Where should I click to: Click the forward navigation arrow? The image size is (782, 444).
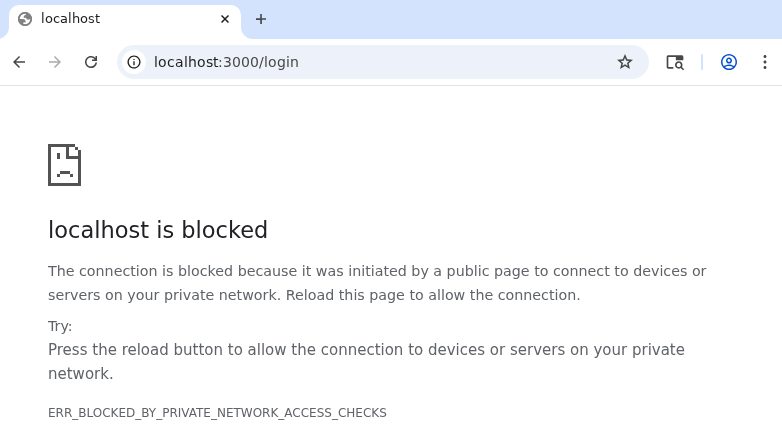click(x=55, y=62)
